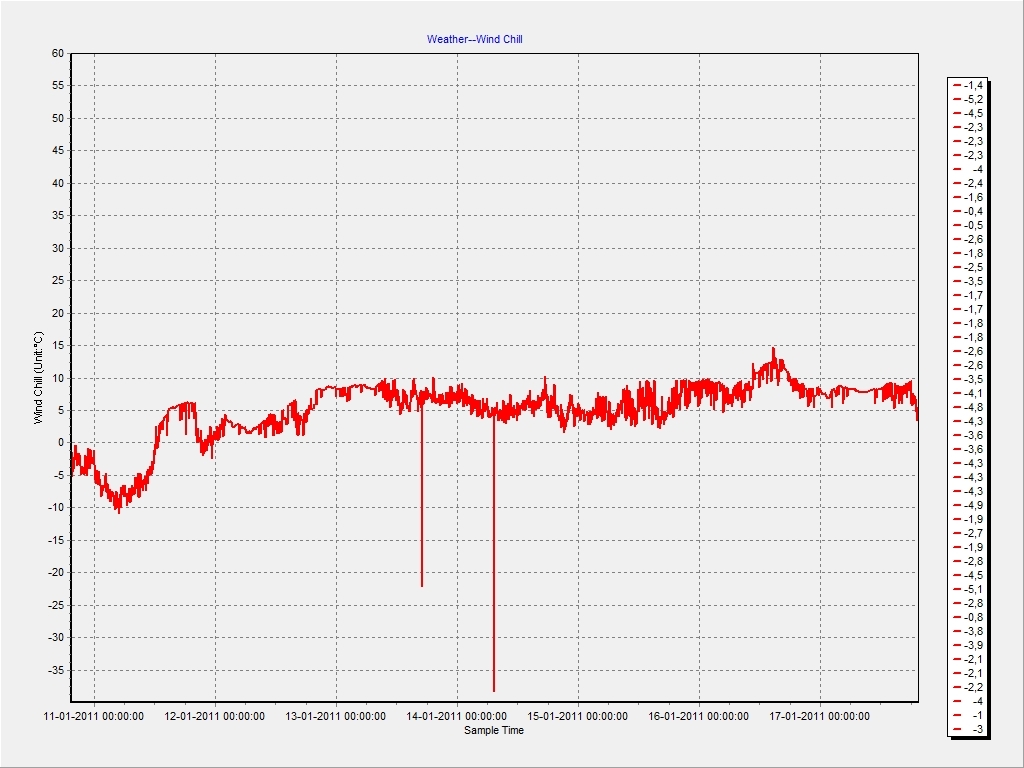Select the x-axis date "17-01-2011 00:00:00"
Image resolution: width=1024 pixels, height=768 pixels.
(x=820, y=716)
